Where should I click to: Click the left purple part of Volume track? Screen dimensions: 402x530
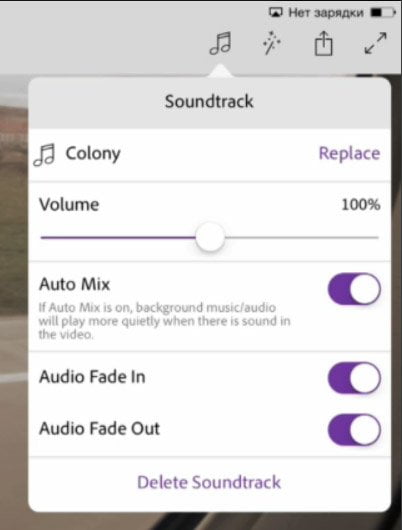click(118, 238)
